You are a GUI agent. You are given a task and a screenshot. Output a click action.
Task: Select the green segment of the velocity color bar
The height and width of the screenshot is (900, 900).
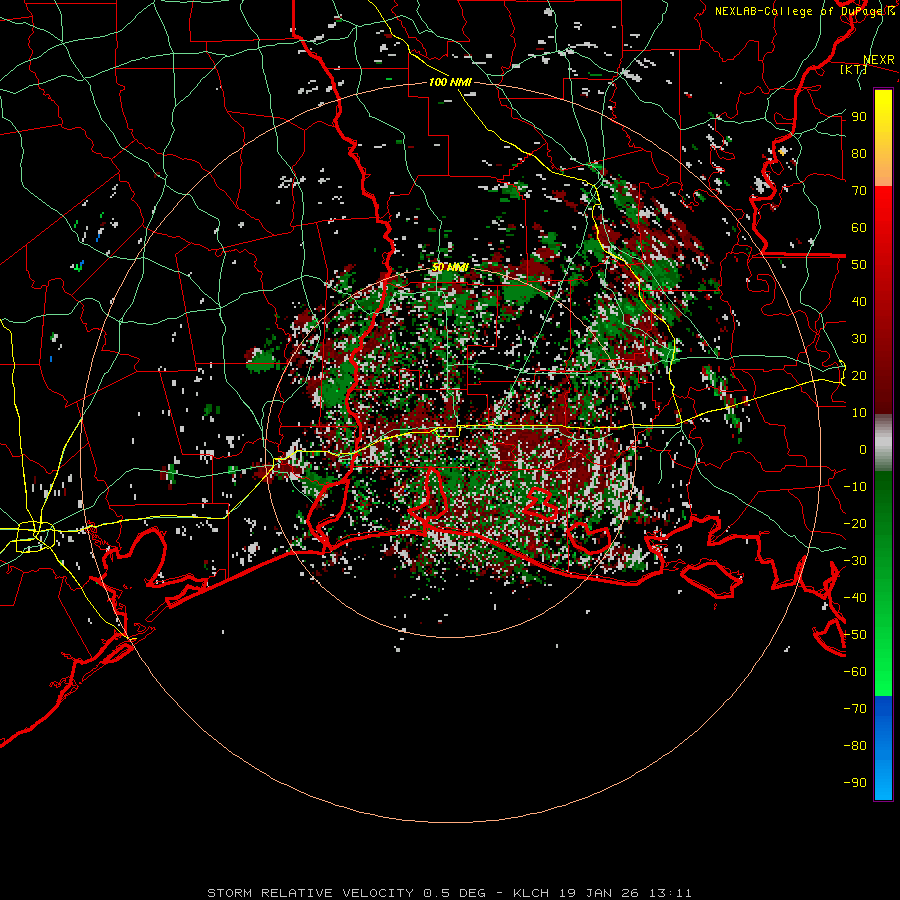[883, 583]
